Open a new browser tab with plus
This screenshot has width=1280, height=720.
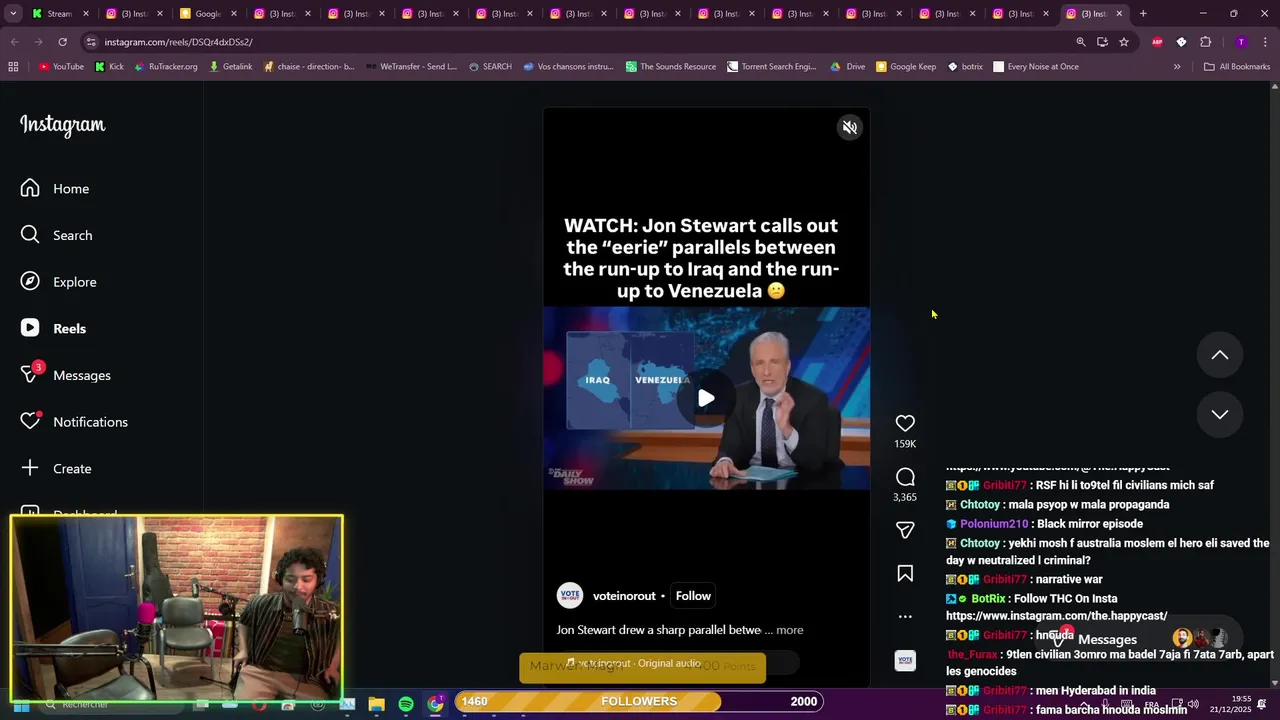point(1143,14)
